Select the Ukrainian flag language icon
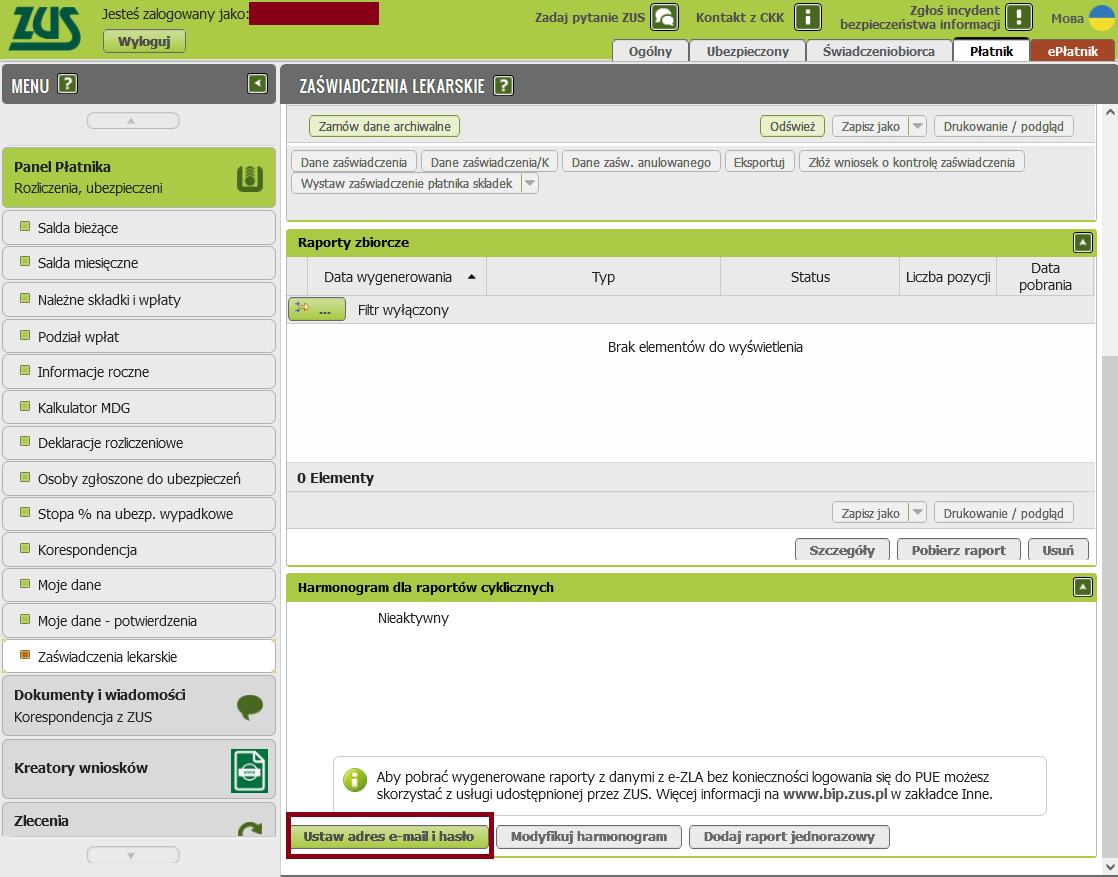1118x877 pixels. 1101,18
